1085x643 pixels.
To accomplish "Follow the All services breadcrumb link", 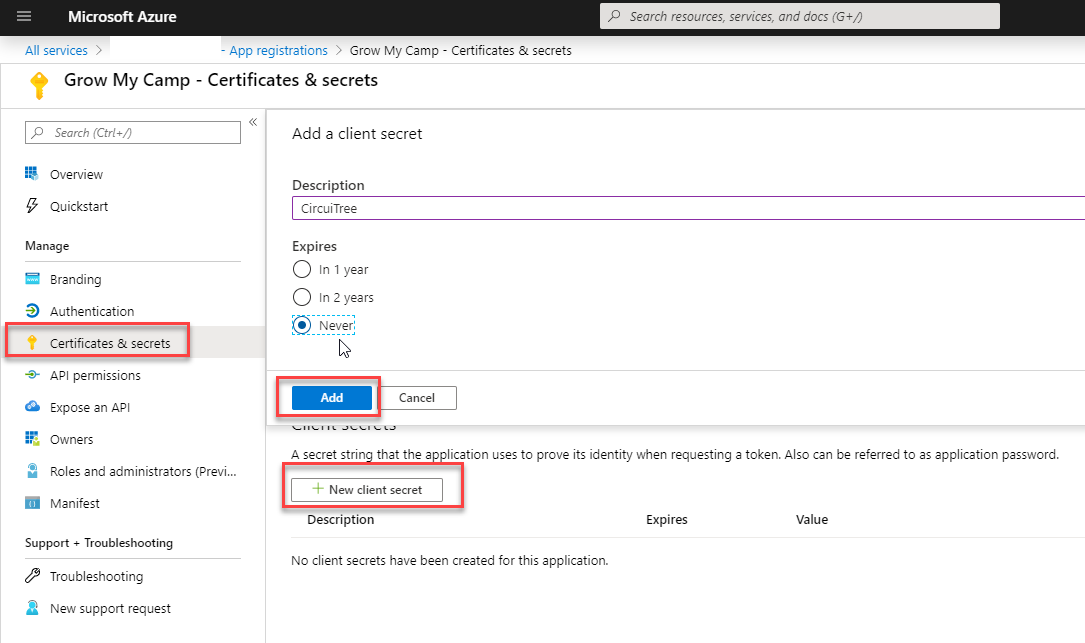I will click(56, 50).
